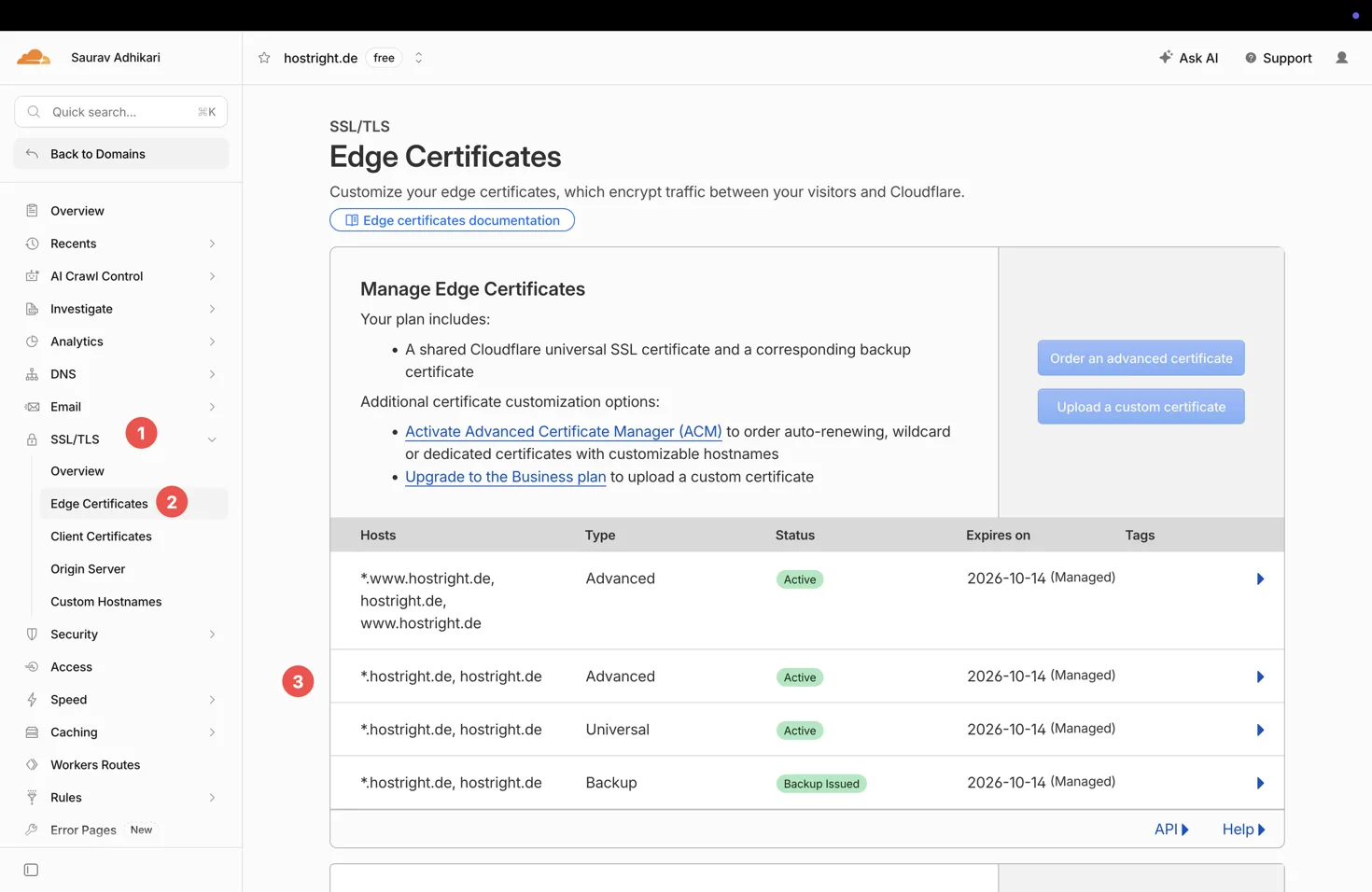The width and height of the screenshot is (1372, 892).
Task: Expand the Investigate chevron
Action: click(x=212, y=309)
